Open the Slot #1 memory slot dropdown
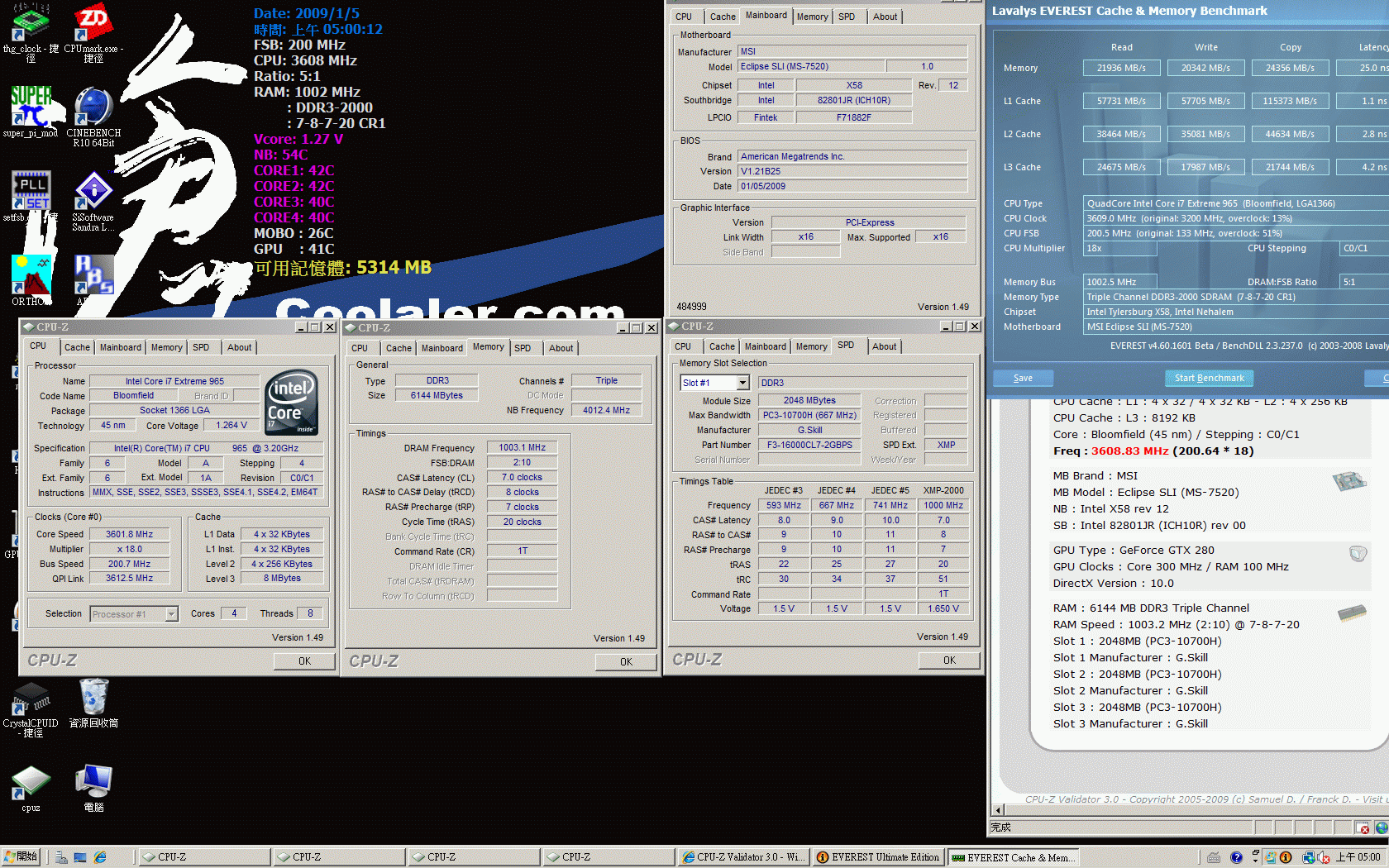 coord(742,383)
